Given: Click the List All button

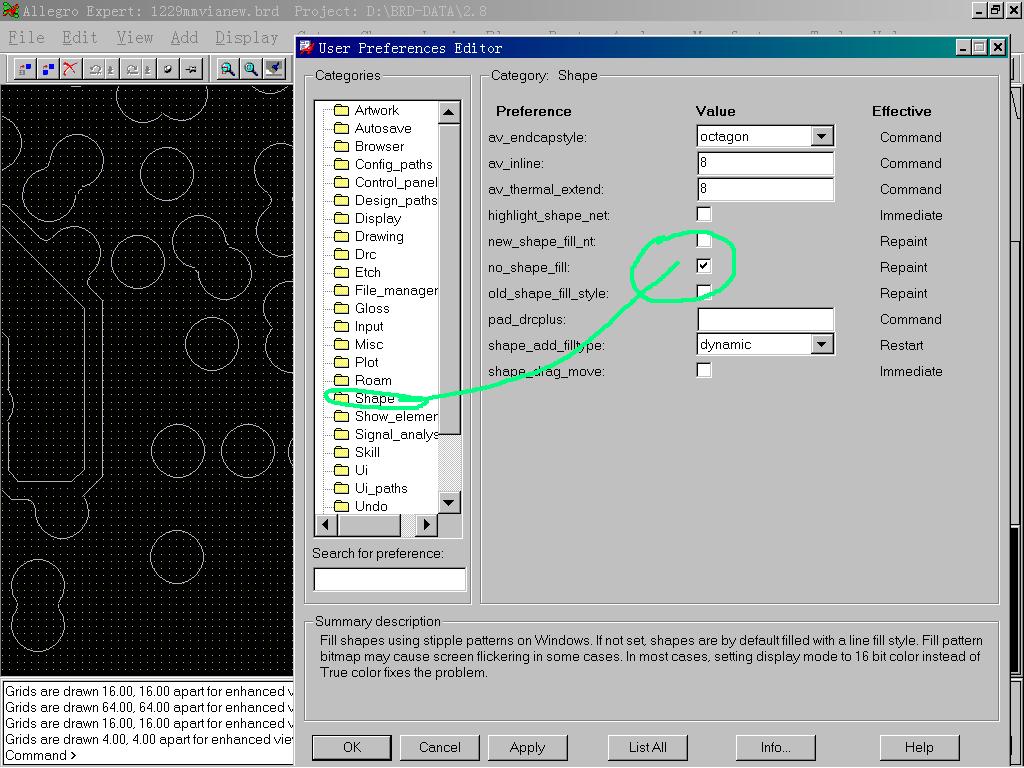Looking at the screenshot, I should pos(647,747).
